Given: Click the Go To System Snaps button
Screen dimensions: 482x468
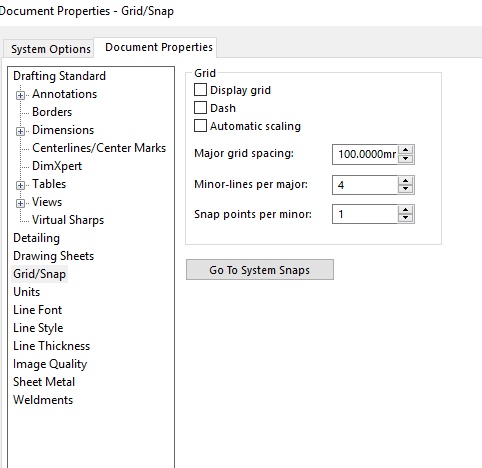Looking at the screenshot, I should point(260,270).
